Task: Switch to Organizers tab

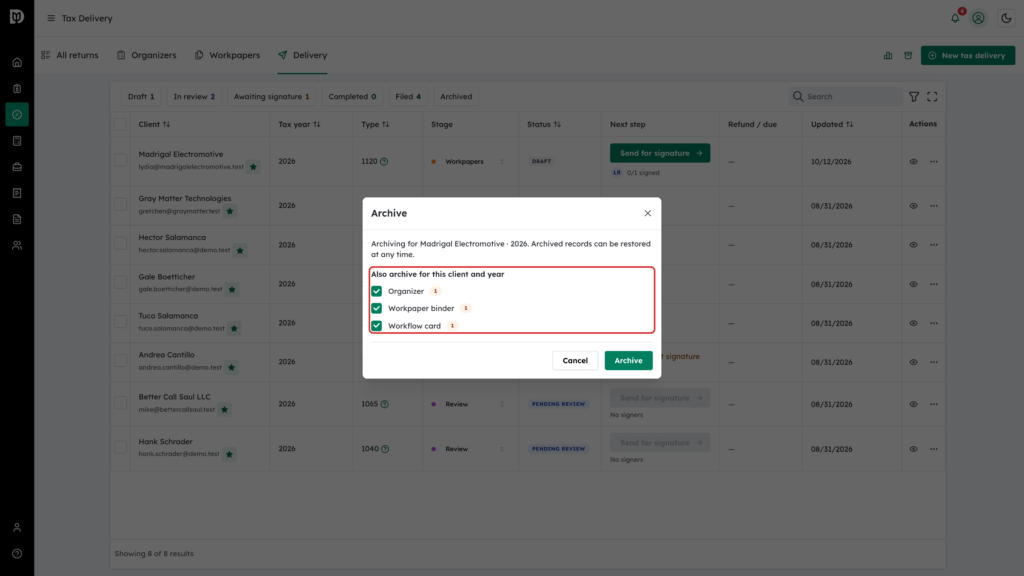Action: [147, 56]
